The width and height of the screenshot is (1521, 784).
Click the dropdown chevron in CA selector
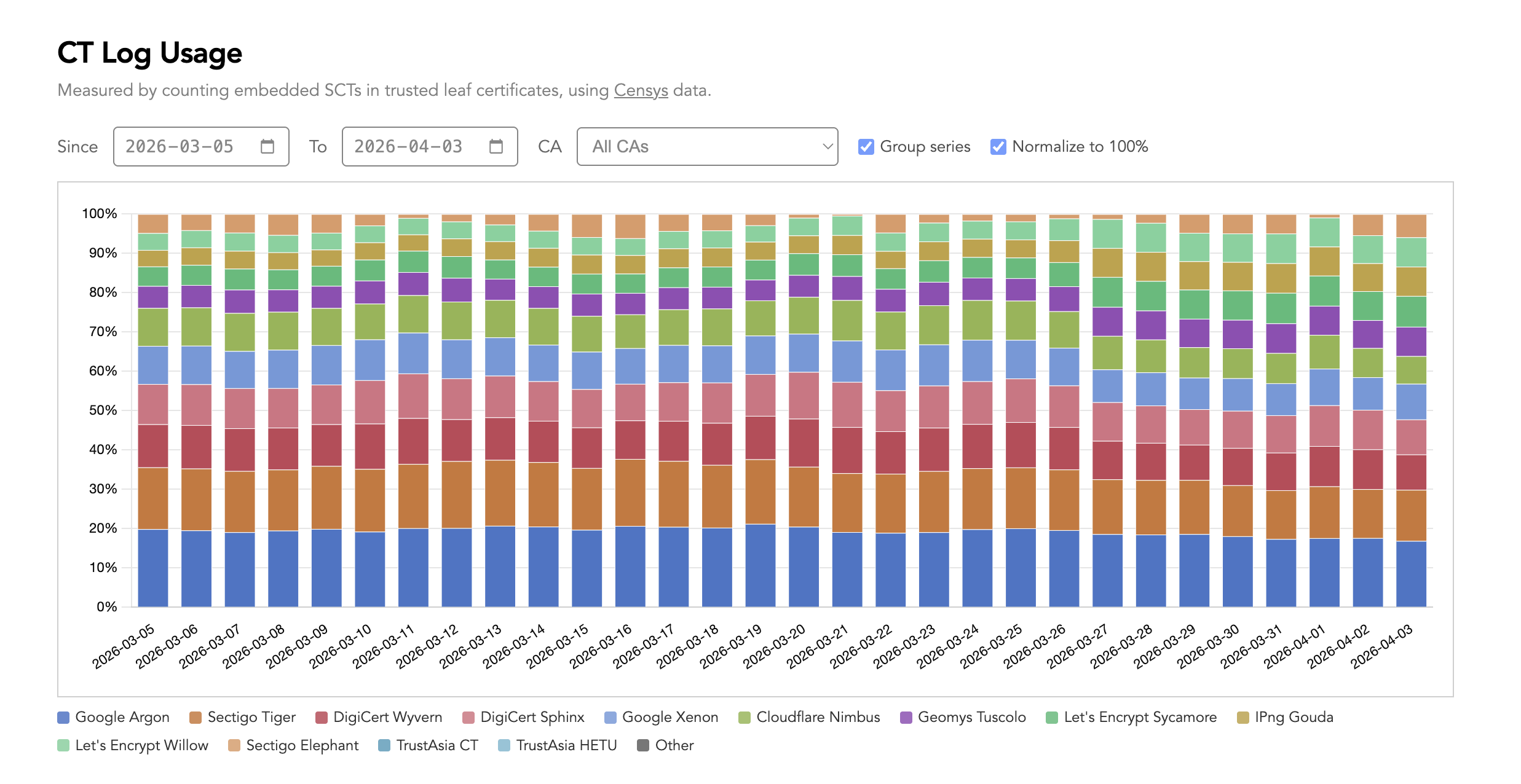tap(827, 146)
